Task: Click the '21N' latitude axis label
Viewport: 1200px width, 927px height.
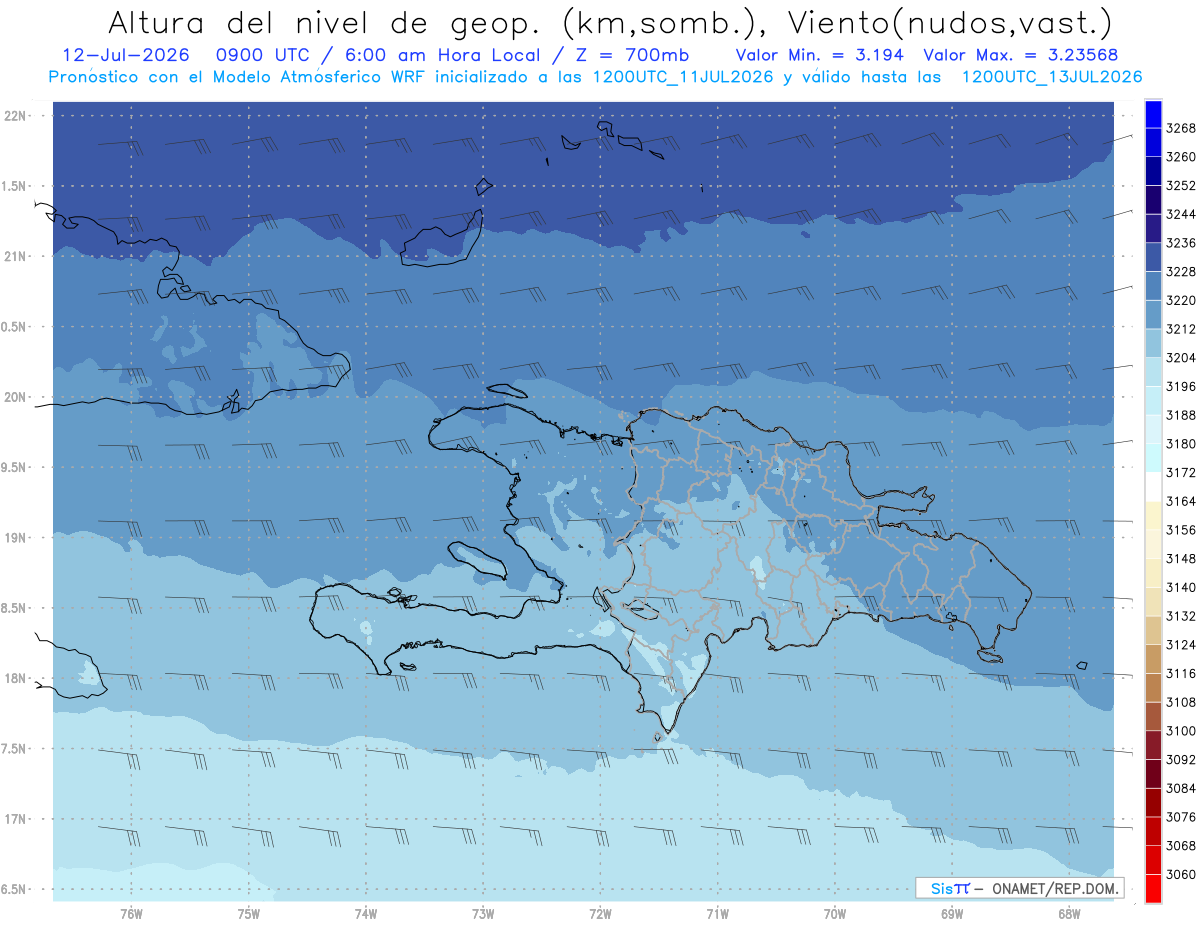Action: [x=16, y=256]
